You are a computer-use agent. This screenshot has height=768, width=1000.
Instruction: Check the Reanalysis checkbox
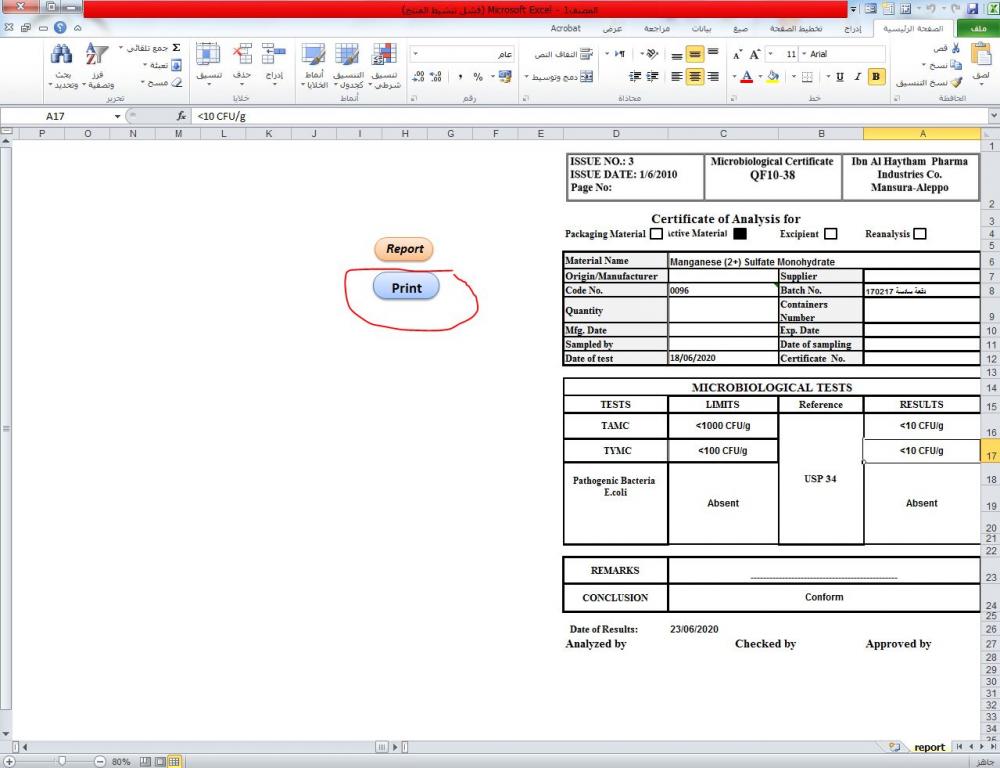(x=920, y=234)
